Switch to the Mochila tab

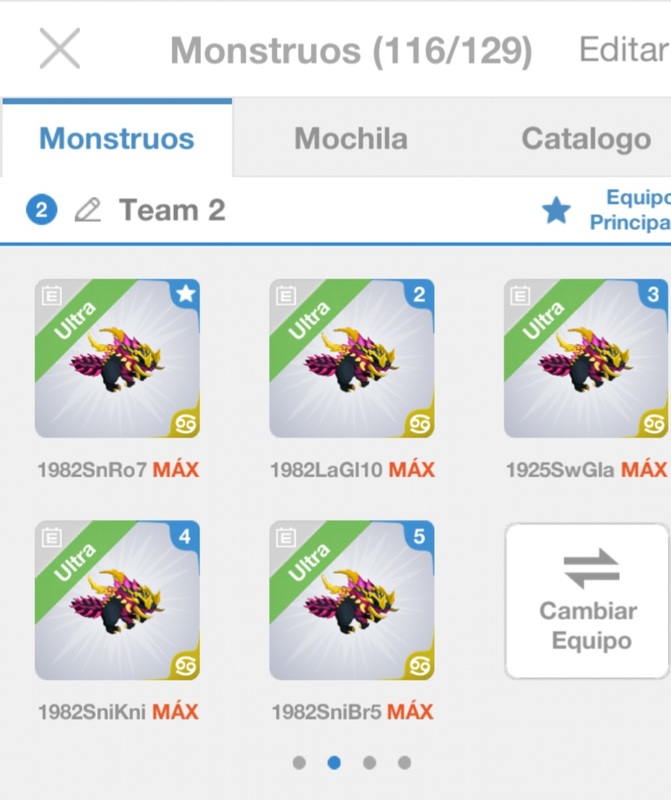click(x=351, y=138)
